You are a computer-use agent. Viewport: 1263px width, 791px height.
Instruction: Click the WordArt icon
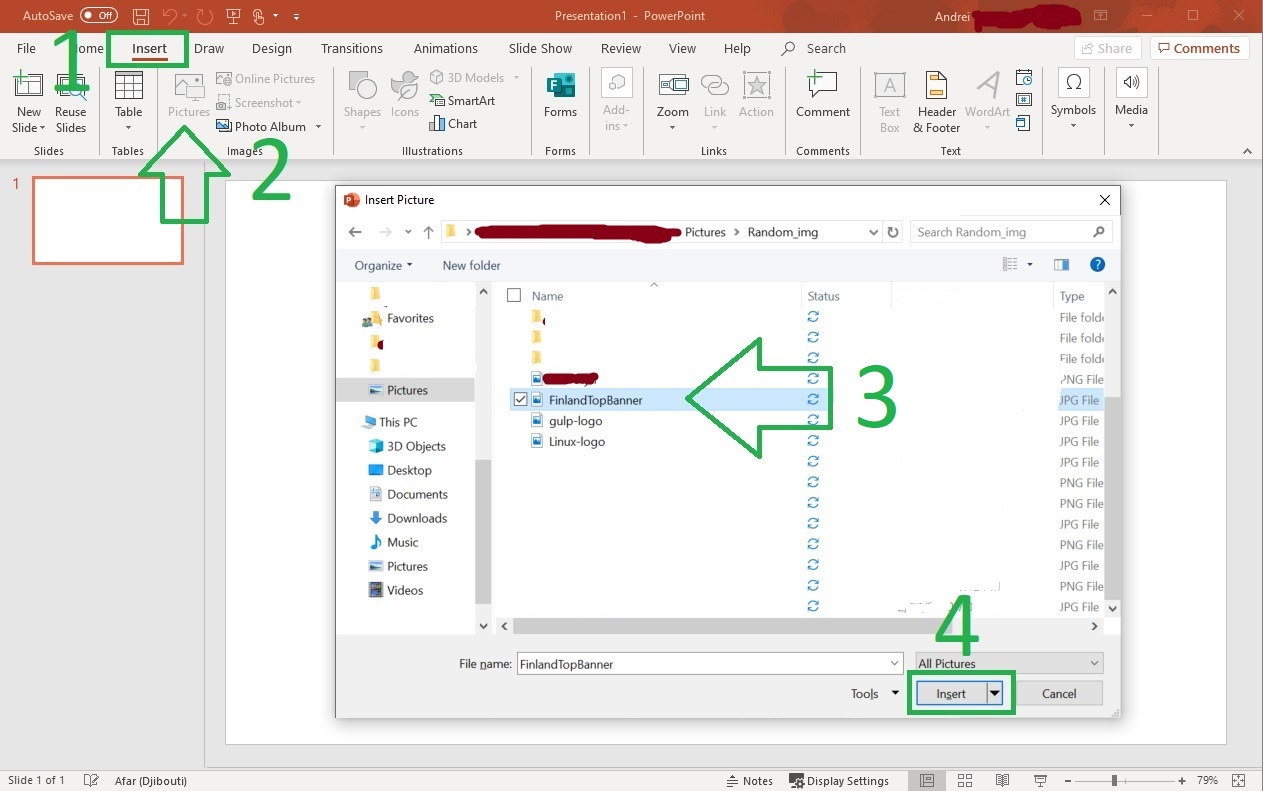[988, 86]
